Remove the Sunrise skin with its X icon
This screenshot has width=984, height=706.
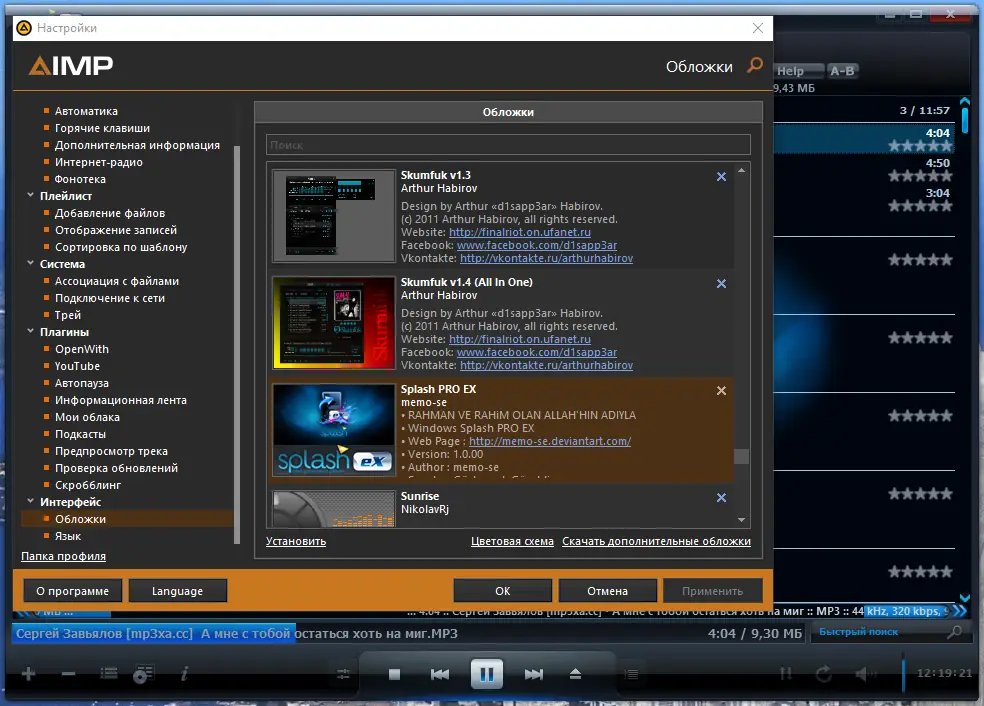(721, 498)
